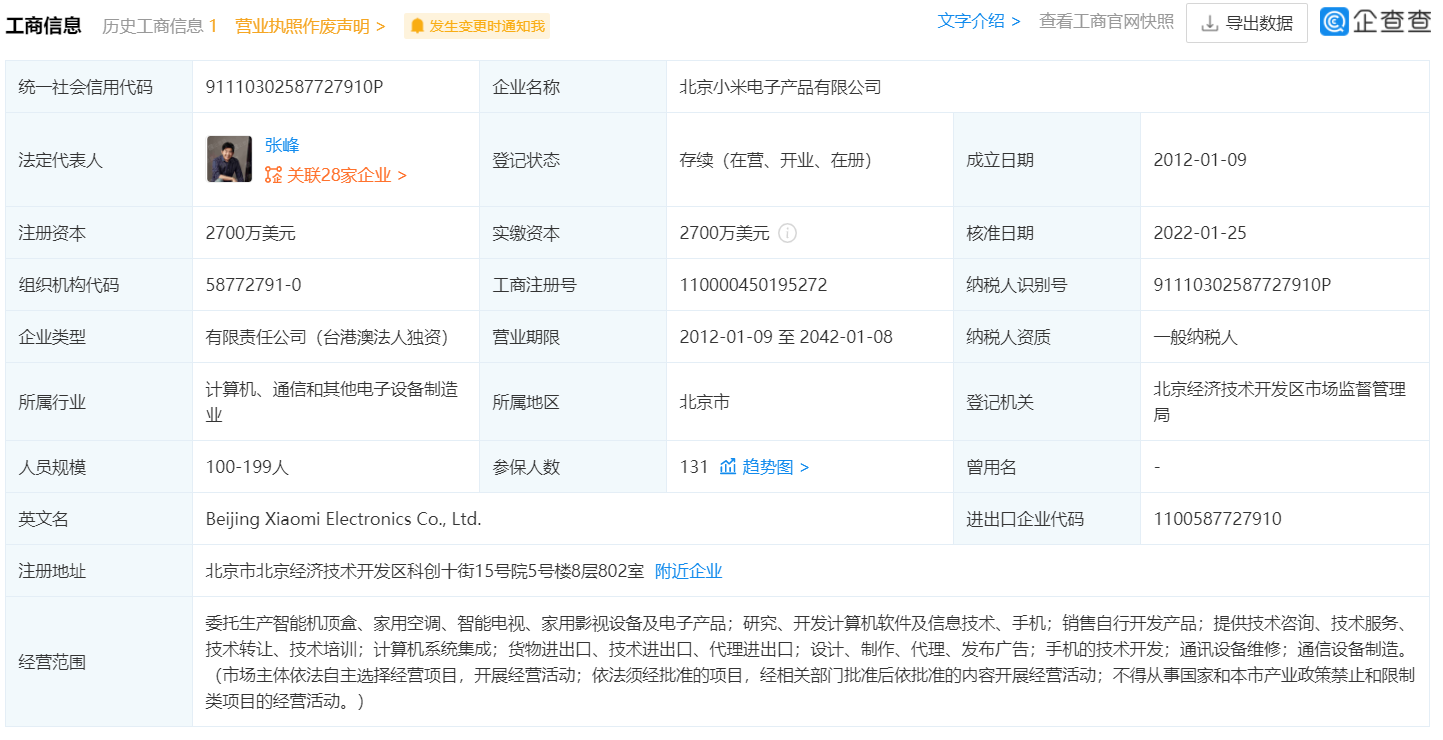The height and width of the screenshot is (740, 1443).
Task: Click industry 计算机、通信和其他电子设备制造业
Action: [332, 402]
